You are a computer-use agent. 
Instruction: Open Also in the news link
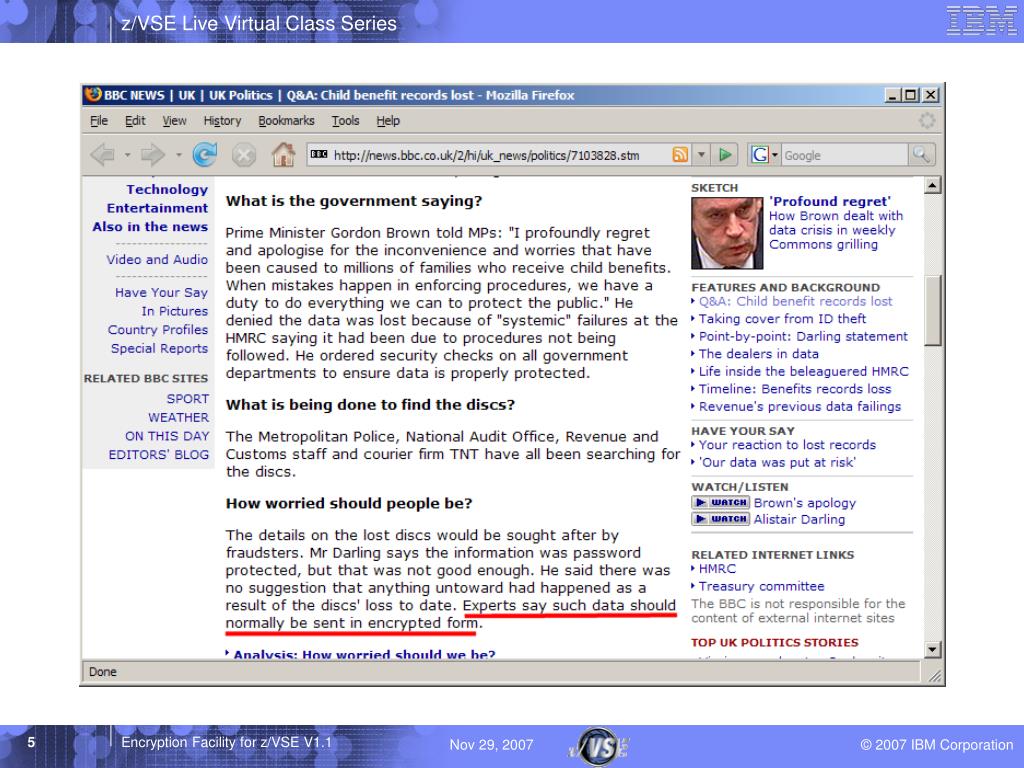click(150, 227)
